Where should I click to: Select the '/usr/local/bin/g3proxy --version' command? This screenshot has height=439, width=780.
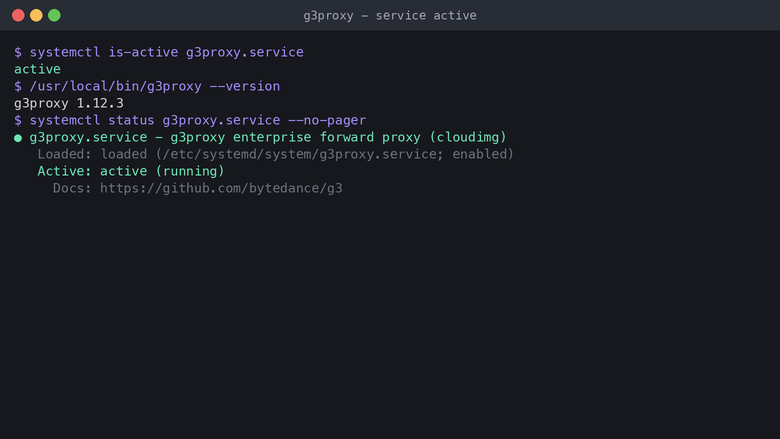(x=155, y=87)
